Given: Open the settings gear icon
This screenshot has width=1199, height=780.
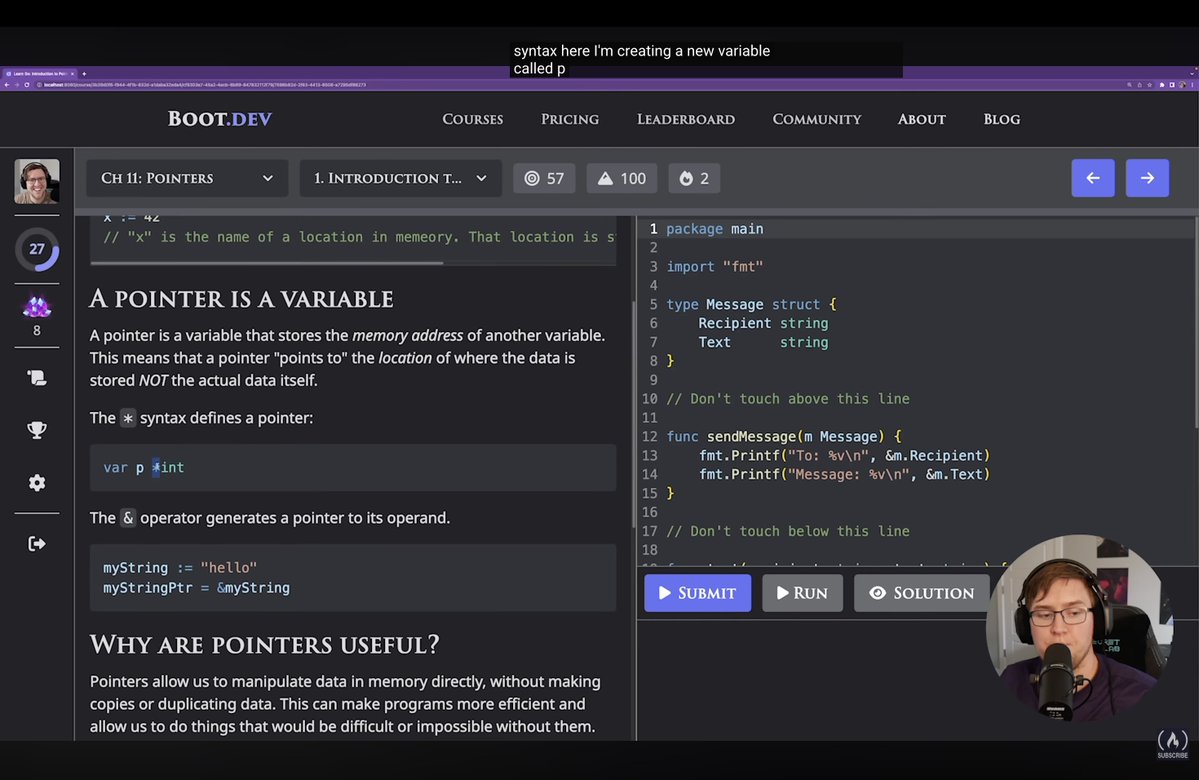Looking at the screenshot, I should 37,483.
